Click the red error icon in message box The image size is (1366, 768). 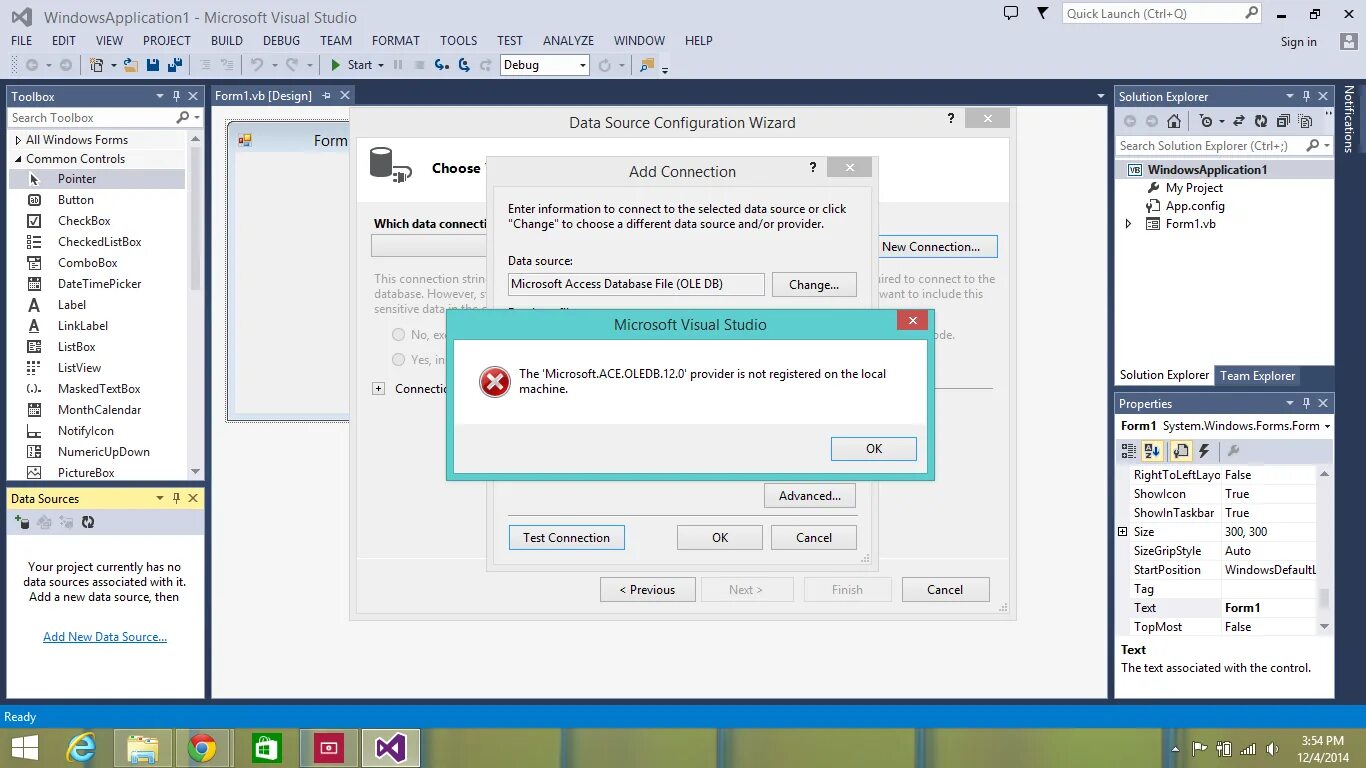(494, 382)
